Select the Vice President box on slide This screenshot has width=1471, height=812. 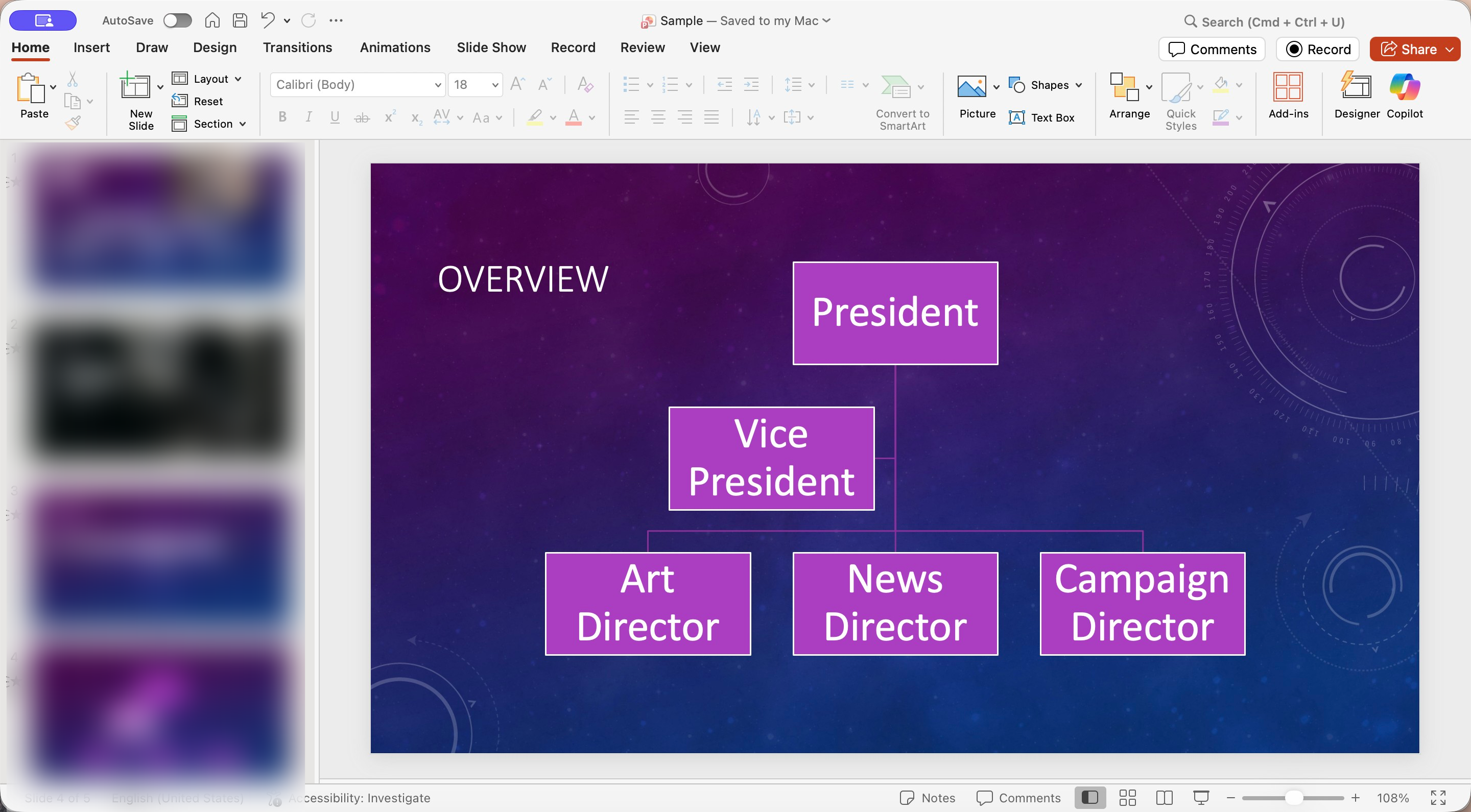[771, 458]
